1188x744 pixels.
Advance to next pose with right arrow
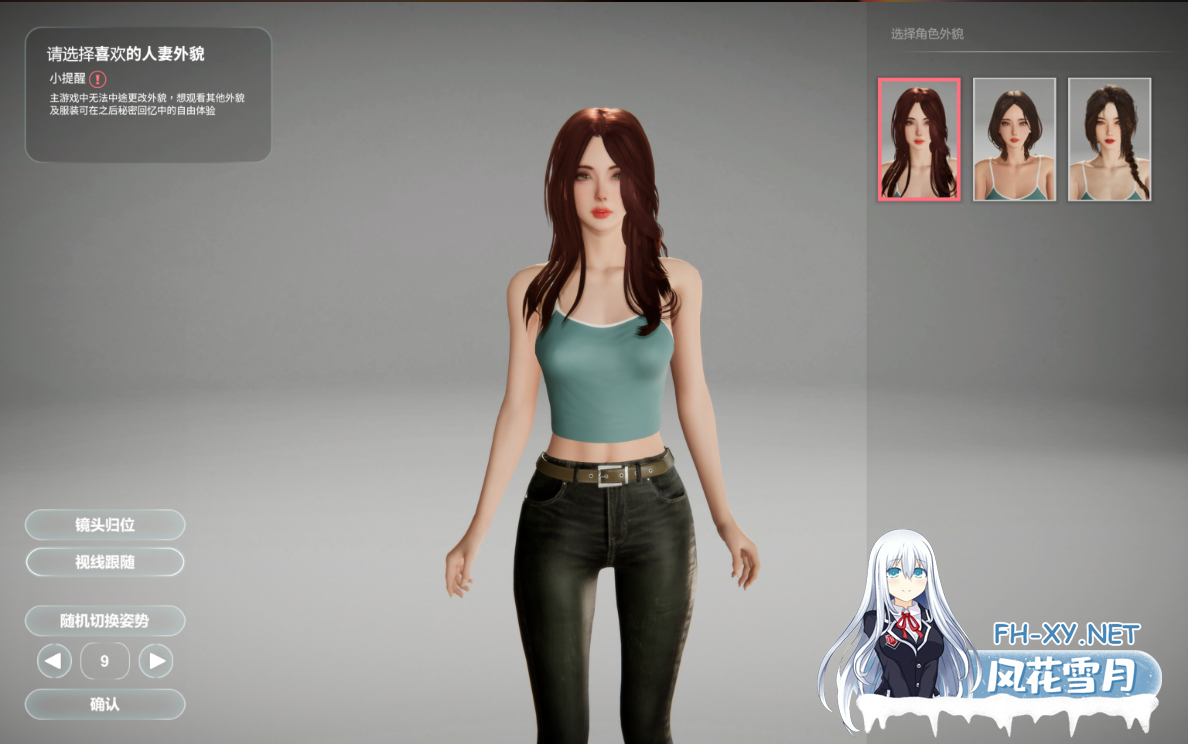tap(155, 661)
